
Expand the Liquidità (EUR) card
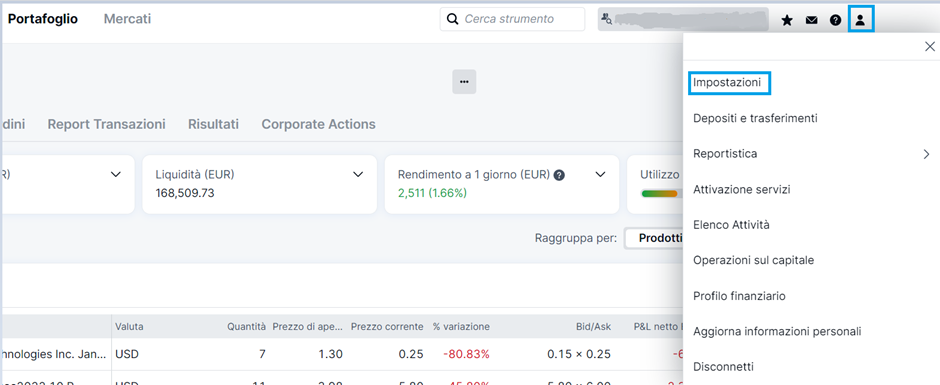tap(358, 175)
